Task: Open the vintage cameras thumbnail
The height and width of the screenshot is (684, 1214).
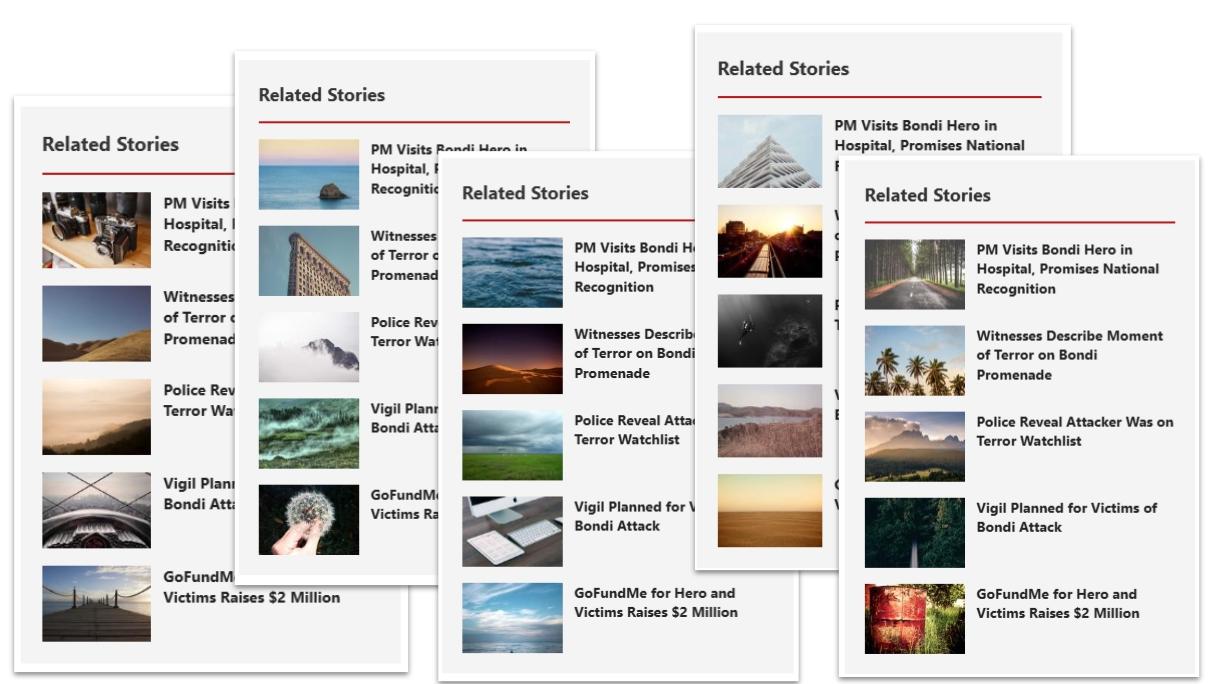Action: click(x=96, y=230)
